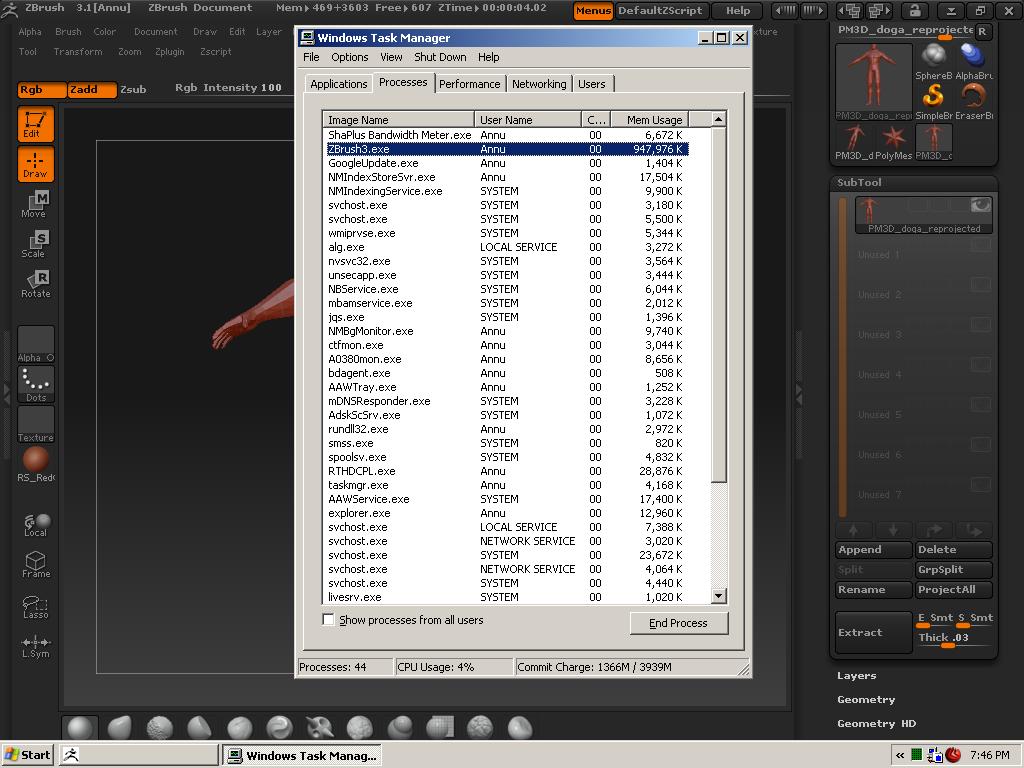The width and height of the screenshot is (1024, 768).
Task: Open Task Manager's Shut Down menu
Action: (440, 57)
